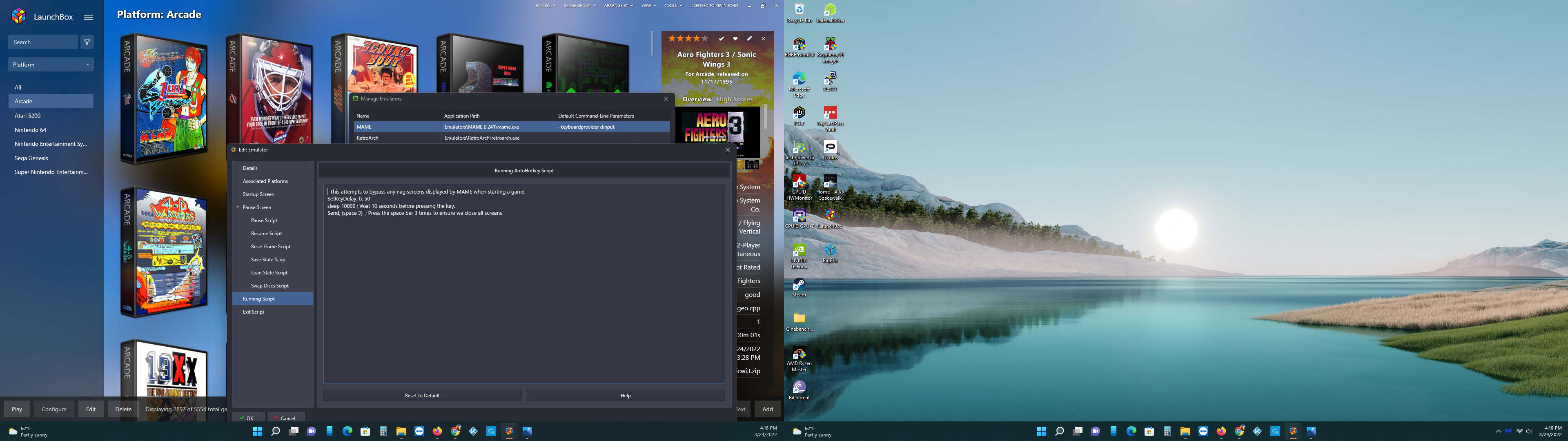Image resolution: width=1568 pixels, height=441 pixels.
Task: Open the ARRANGE BY dropdown menu
Action: [x=619, y=5]
